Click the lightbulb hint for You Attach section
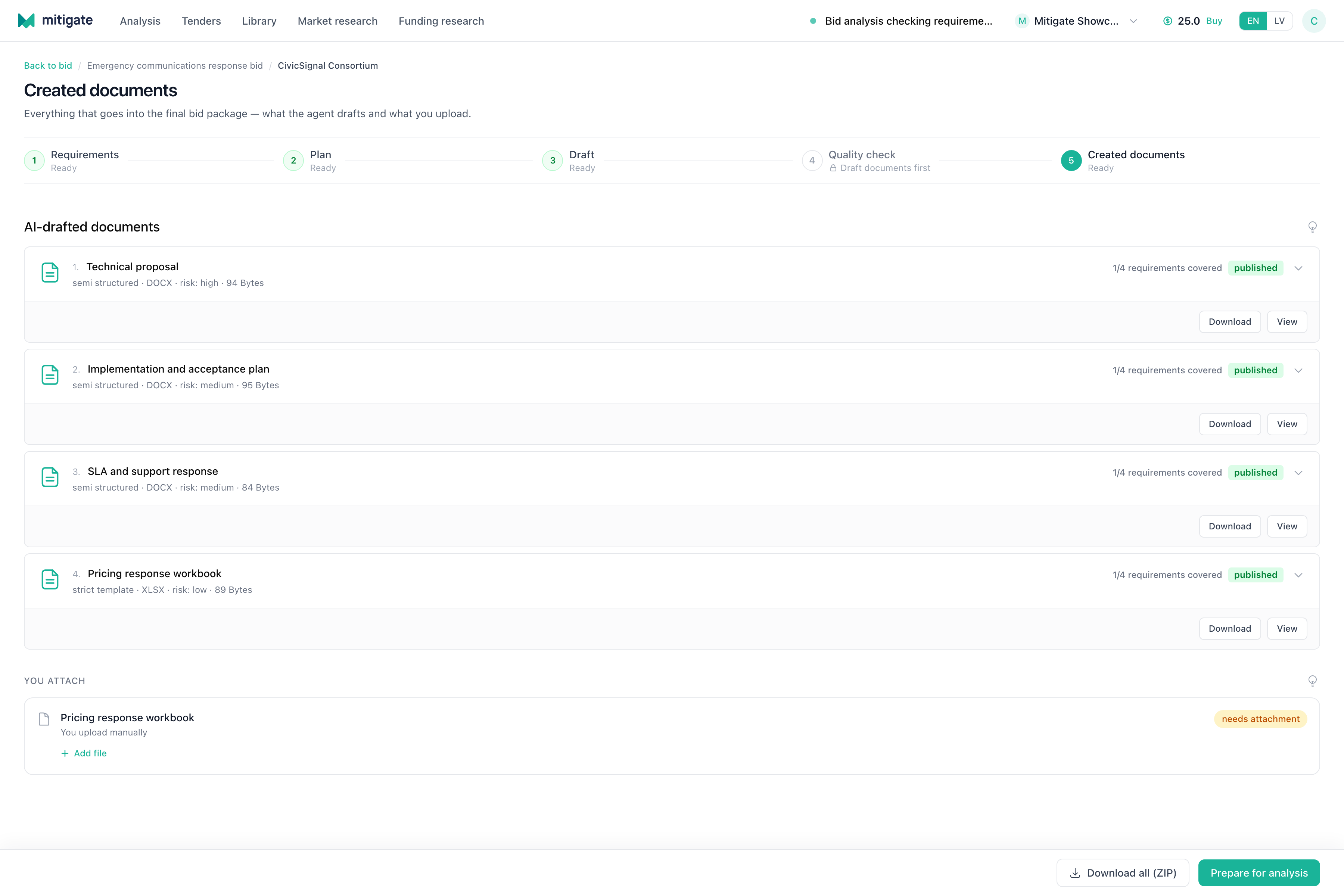Image resolution: width=1344 pixels, height=896 pixels. (x=1313, y=681)
